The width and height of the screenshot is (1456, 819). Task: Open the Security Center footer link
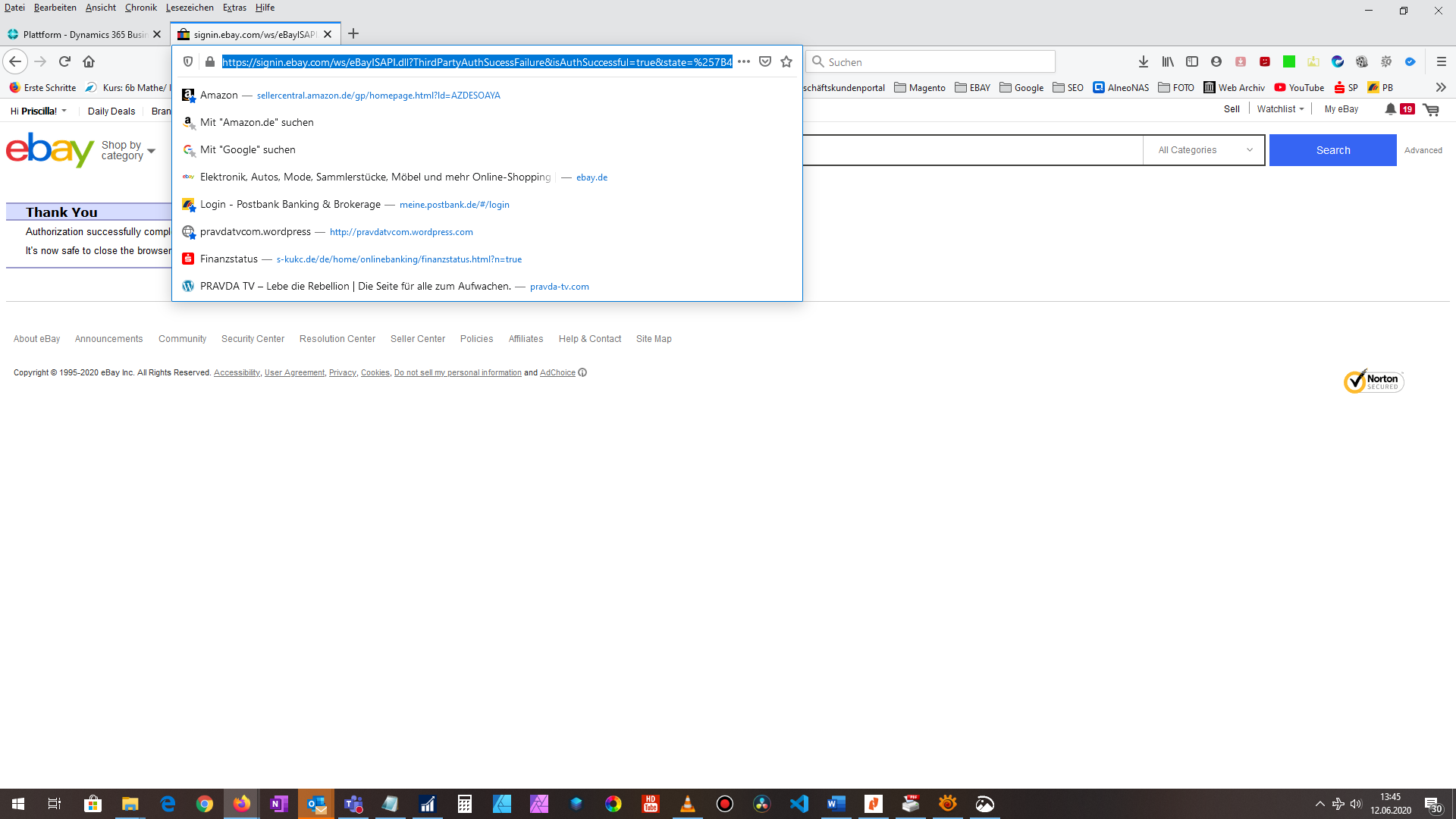pyautogui.click(x=253, y=339)
